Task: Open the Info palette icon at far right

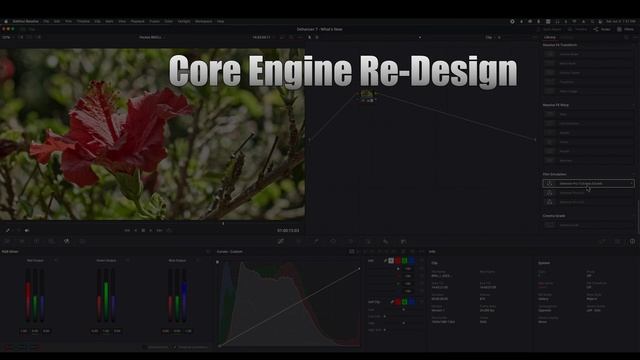Action: pos(632,241)
